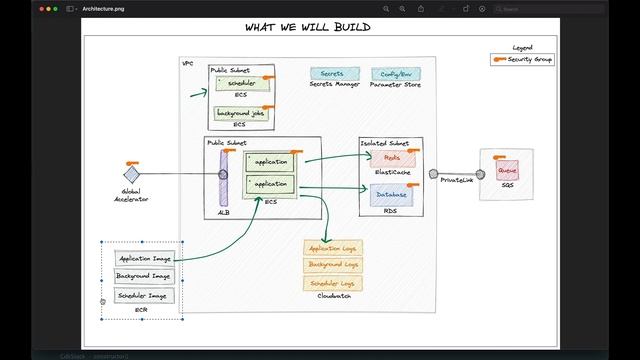Click the 'Public Subnet' label above ALB

[x=227, y=143]
